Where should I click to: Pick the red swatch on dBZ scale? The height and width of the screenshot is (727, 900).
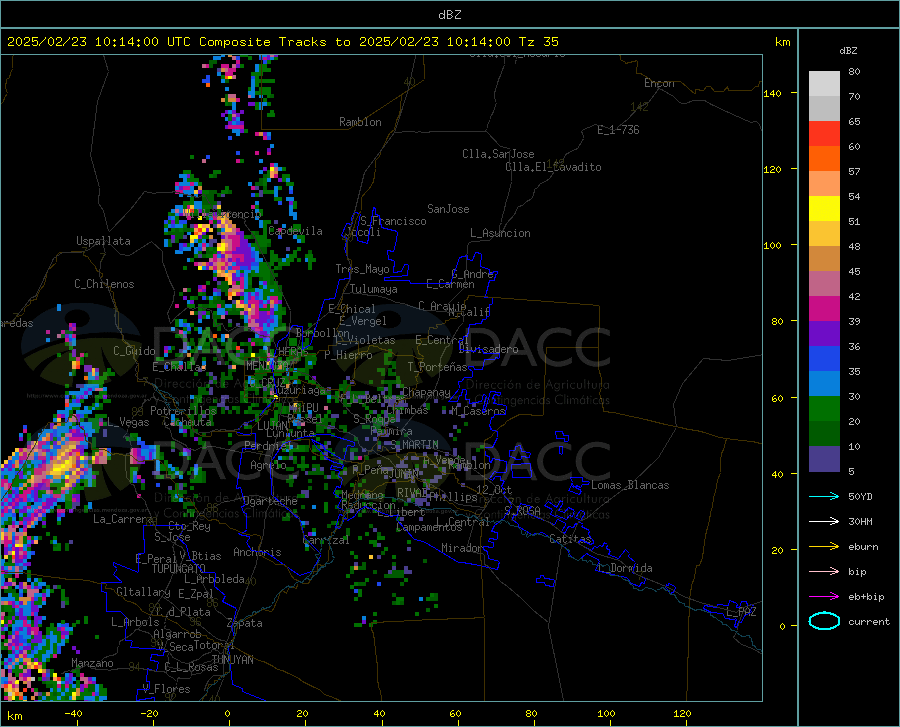[x=824, y=134]
